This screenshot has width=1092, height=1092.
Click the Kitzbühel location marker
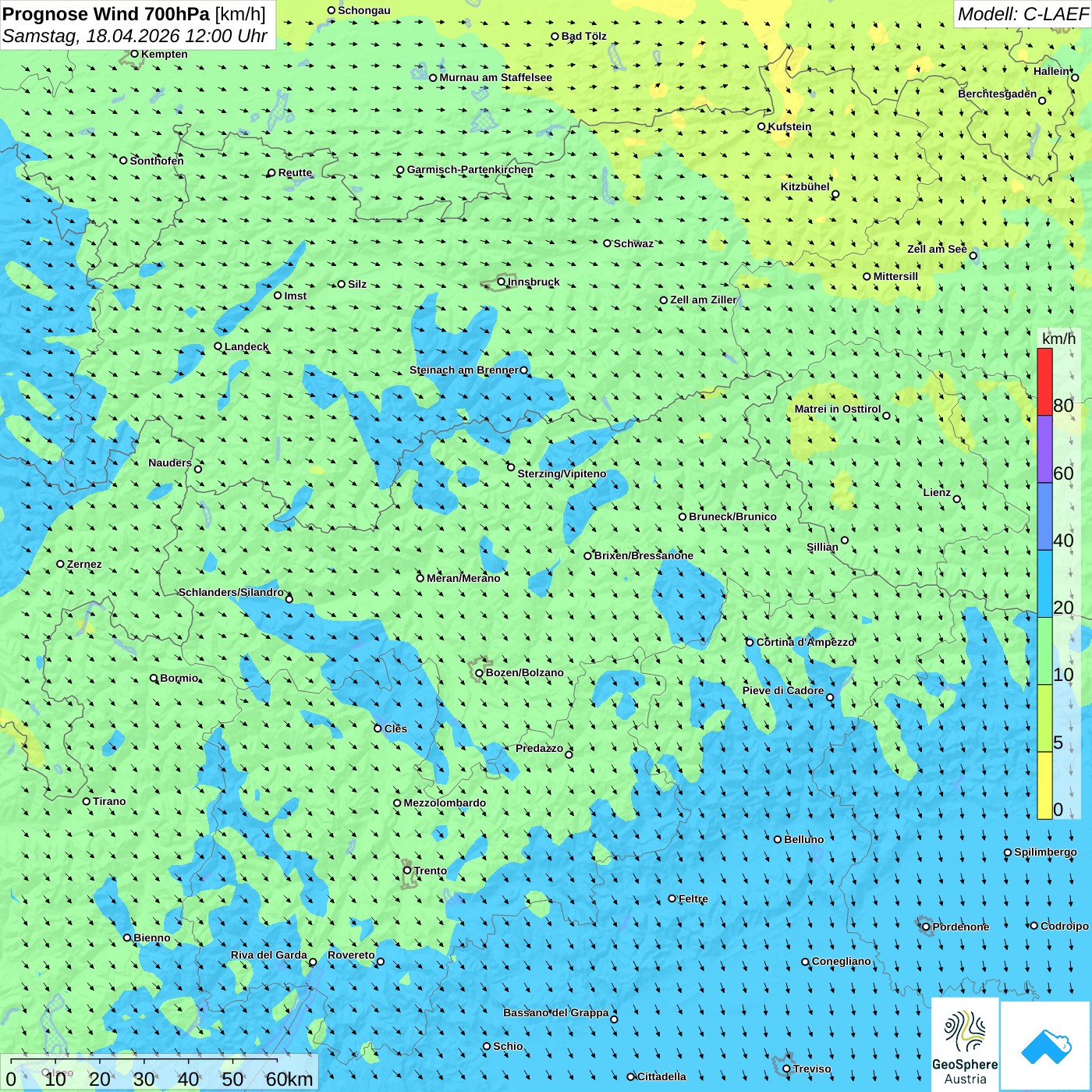(835, 194)
